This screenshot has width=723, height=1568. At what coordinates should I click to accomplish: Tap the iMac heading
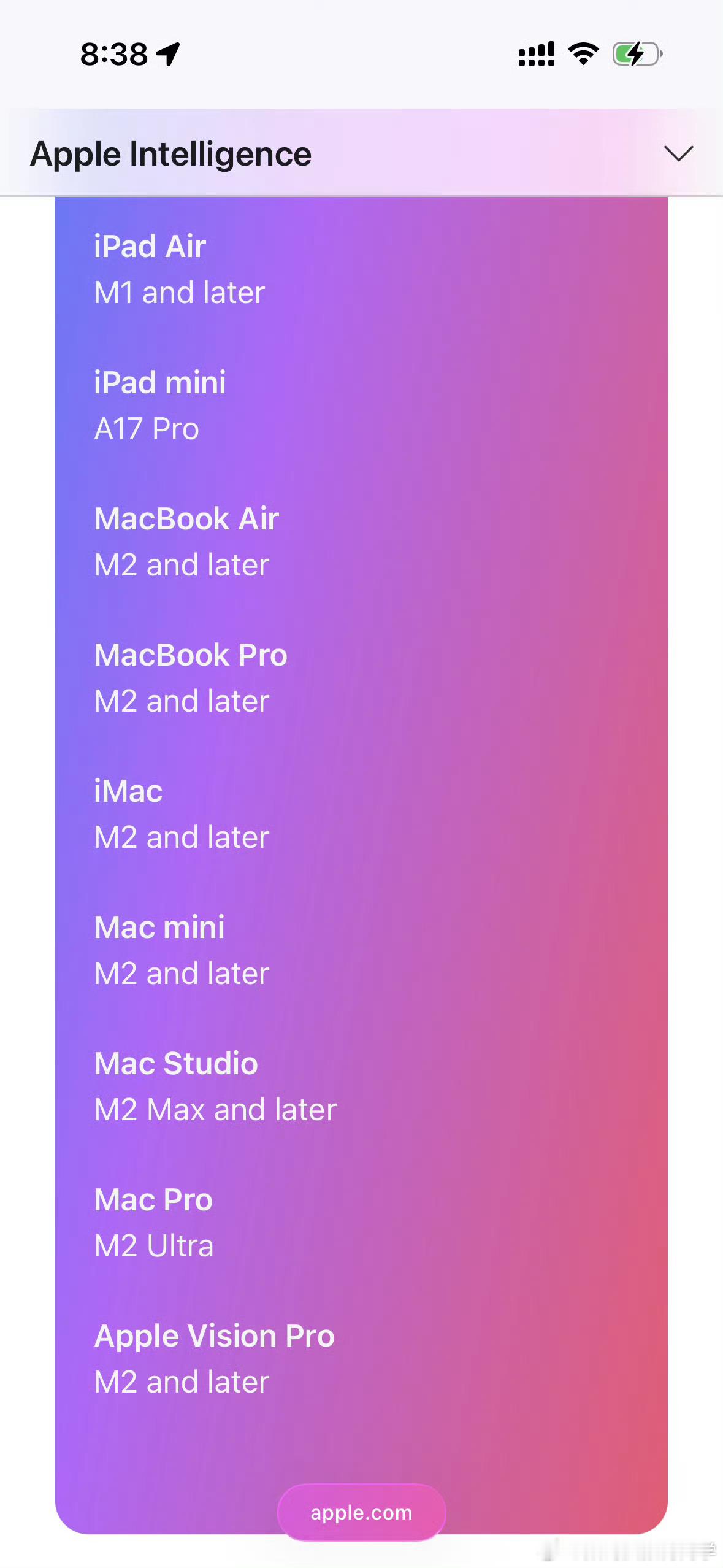[x=128, y=791]
